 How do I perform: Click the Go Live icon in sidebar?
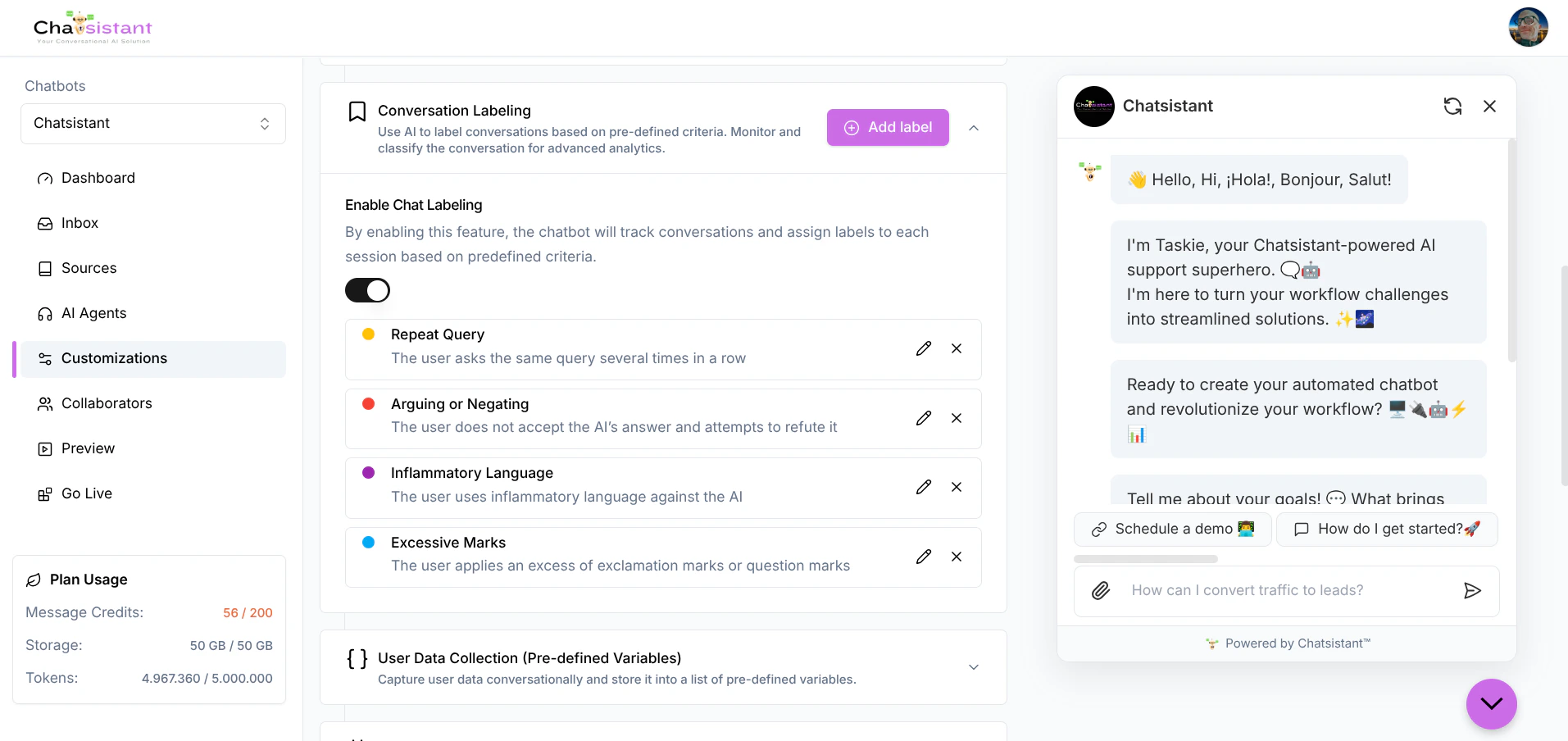pos(45,494)
